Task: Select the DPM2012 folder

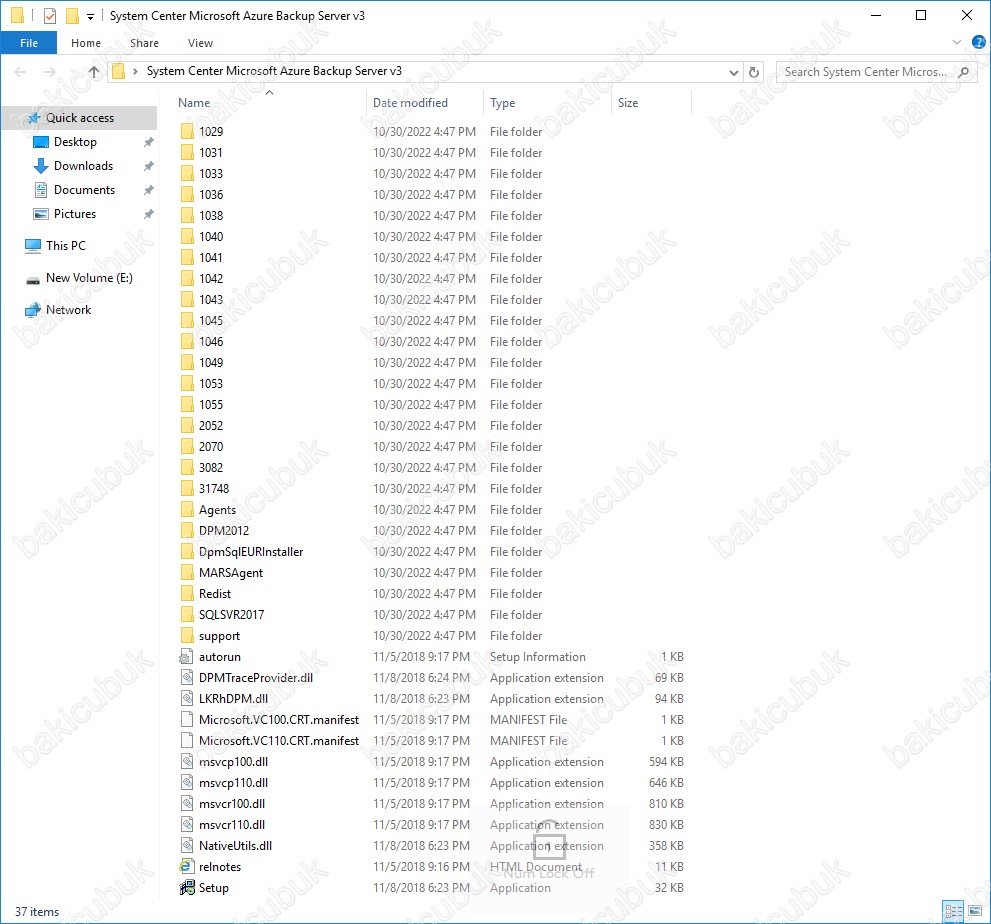Action: pyautogui.click(x=224, y=531)
